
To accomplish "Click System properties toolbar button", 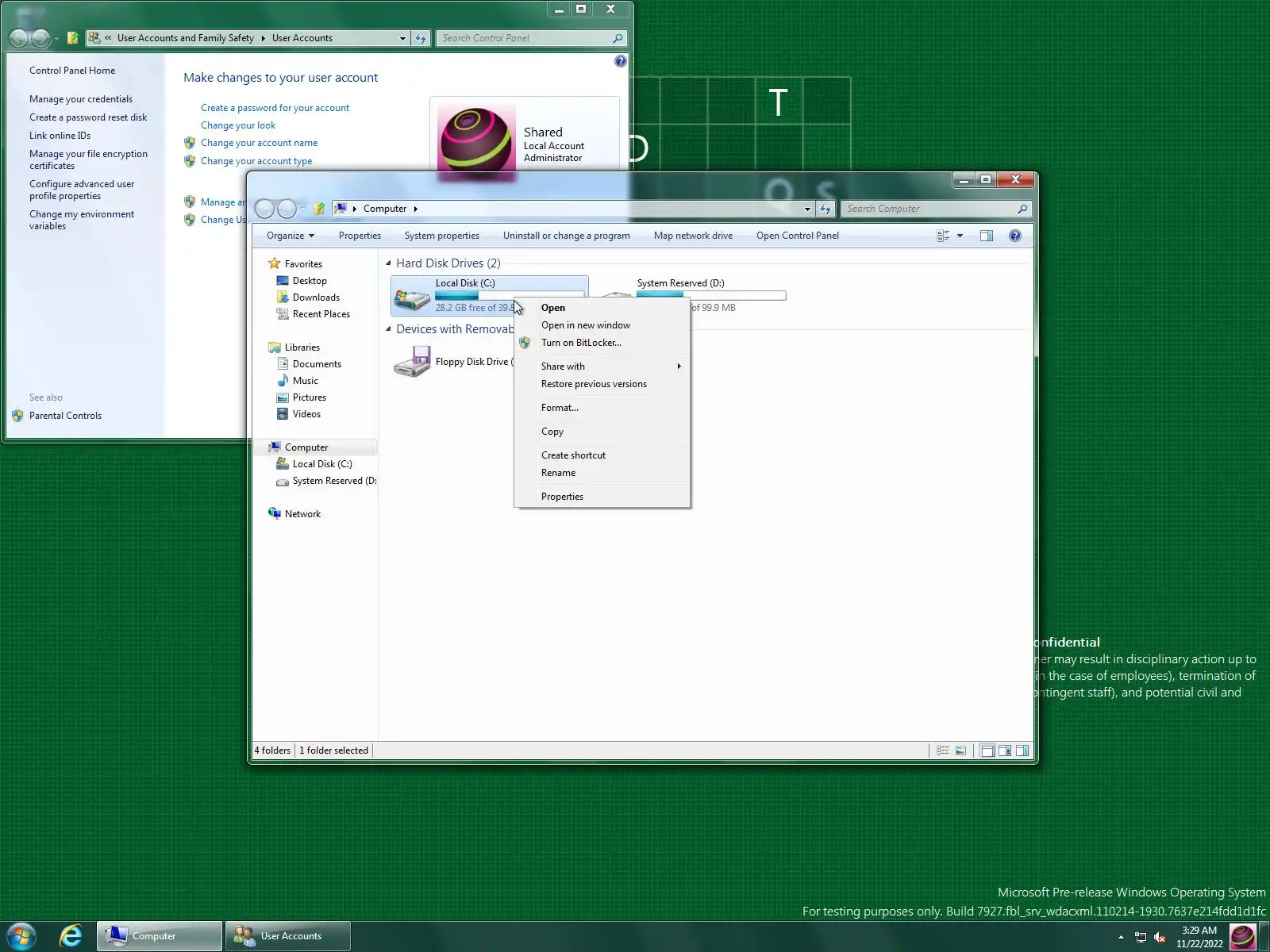I will (x=442, y=236).
